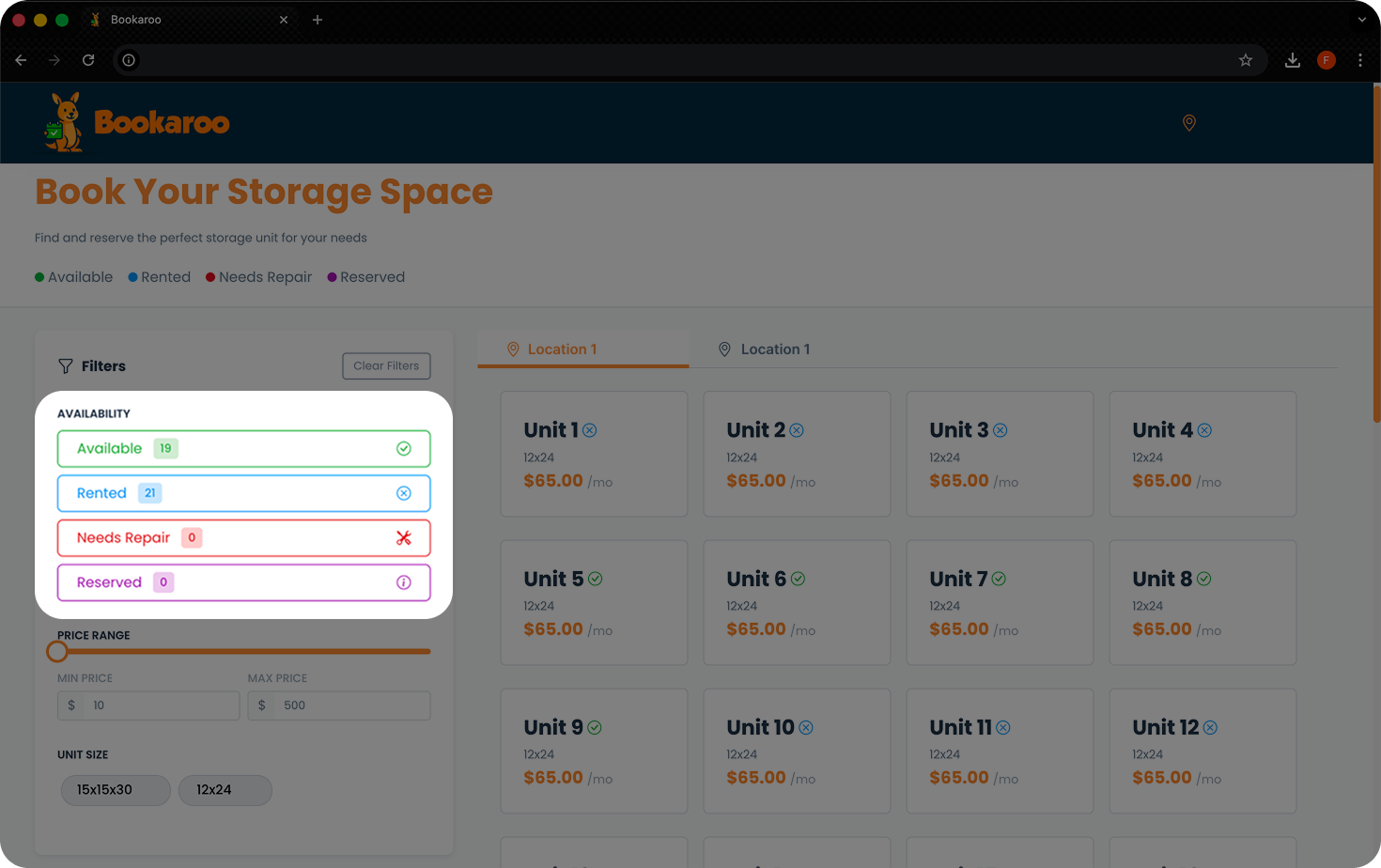Screen dimensions: 1381x868
Task: Switch to the first Location 1 tab
Action: (562, 349)
